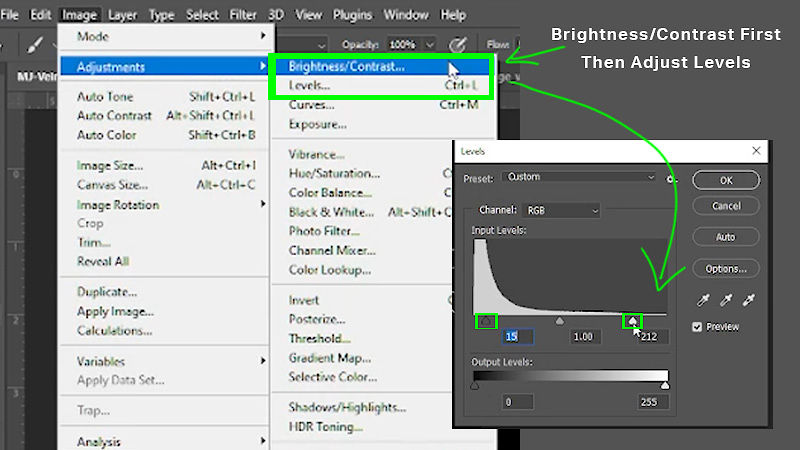Toggle the Preview checkbox
The image size is (800, 450).
coord(697,327)
